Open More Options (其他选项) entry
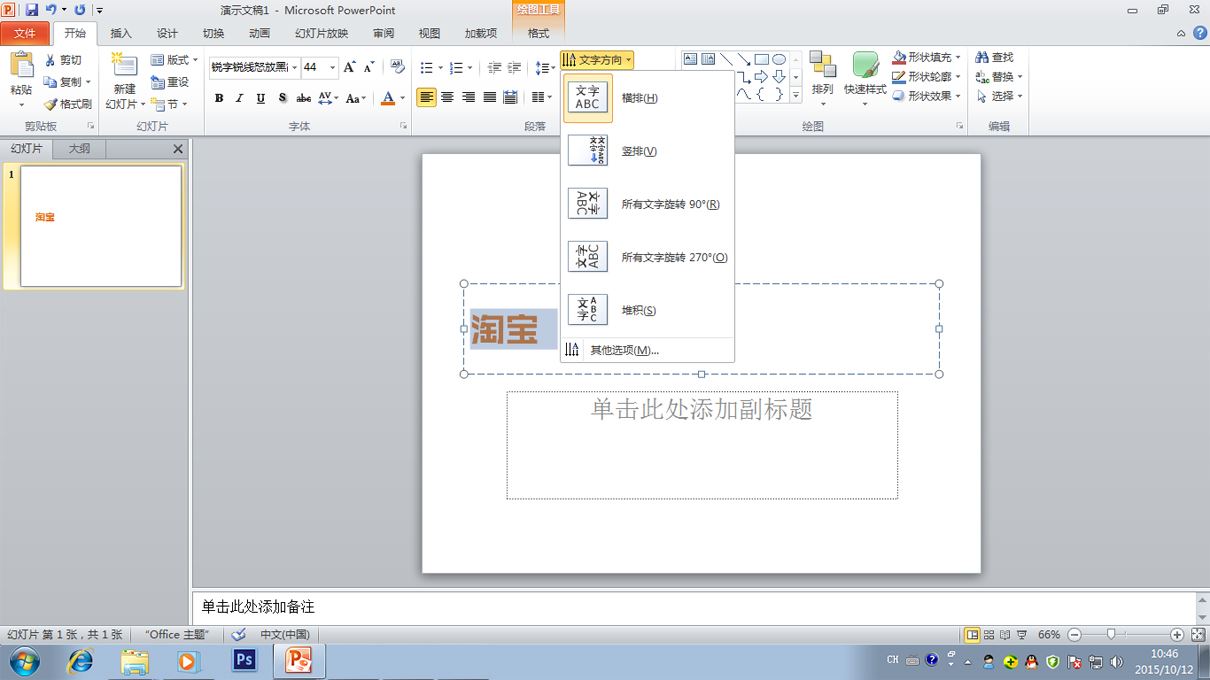 pos(648,350)
